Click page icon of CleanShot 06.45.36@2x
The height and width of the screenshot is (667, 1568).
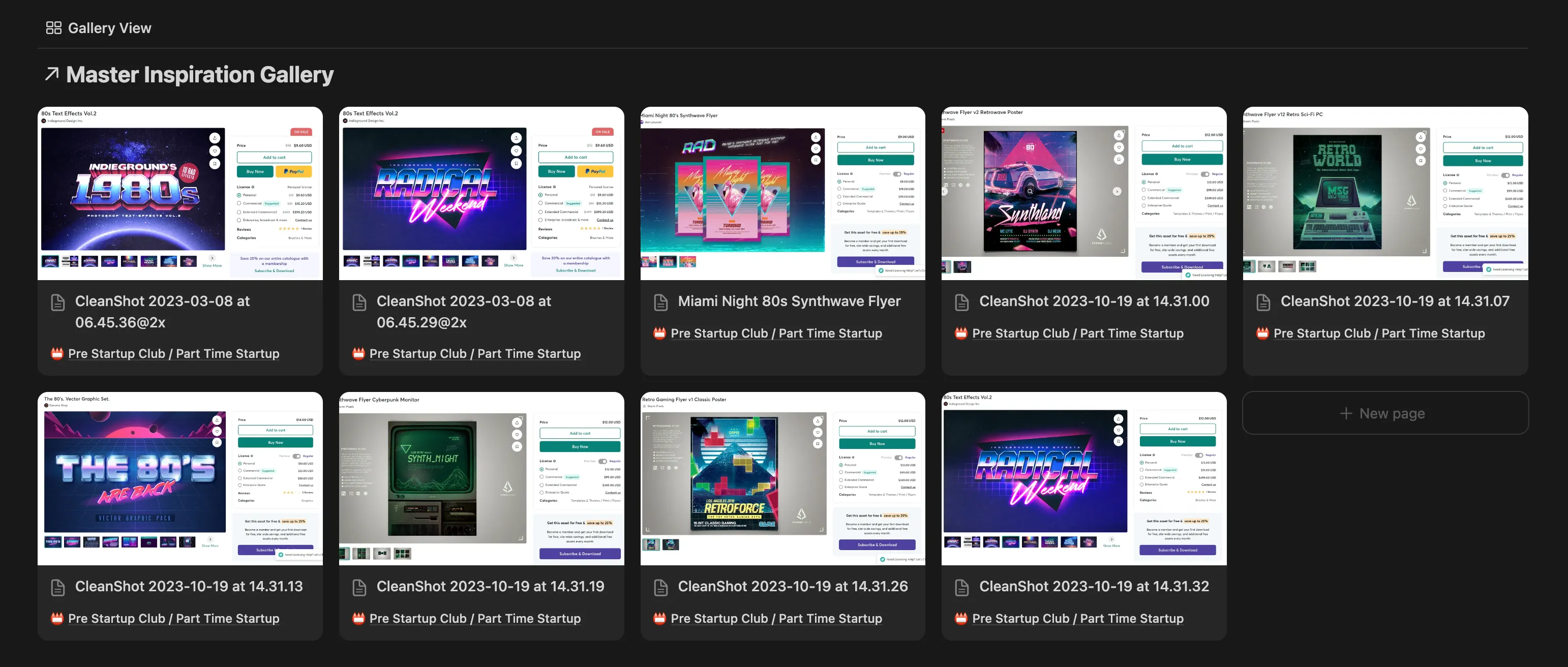(x=58, y=302)
